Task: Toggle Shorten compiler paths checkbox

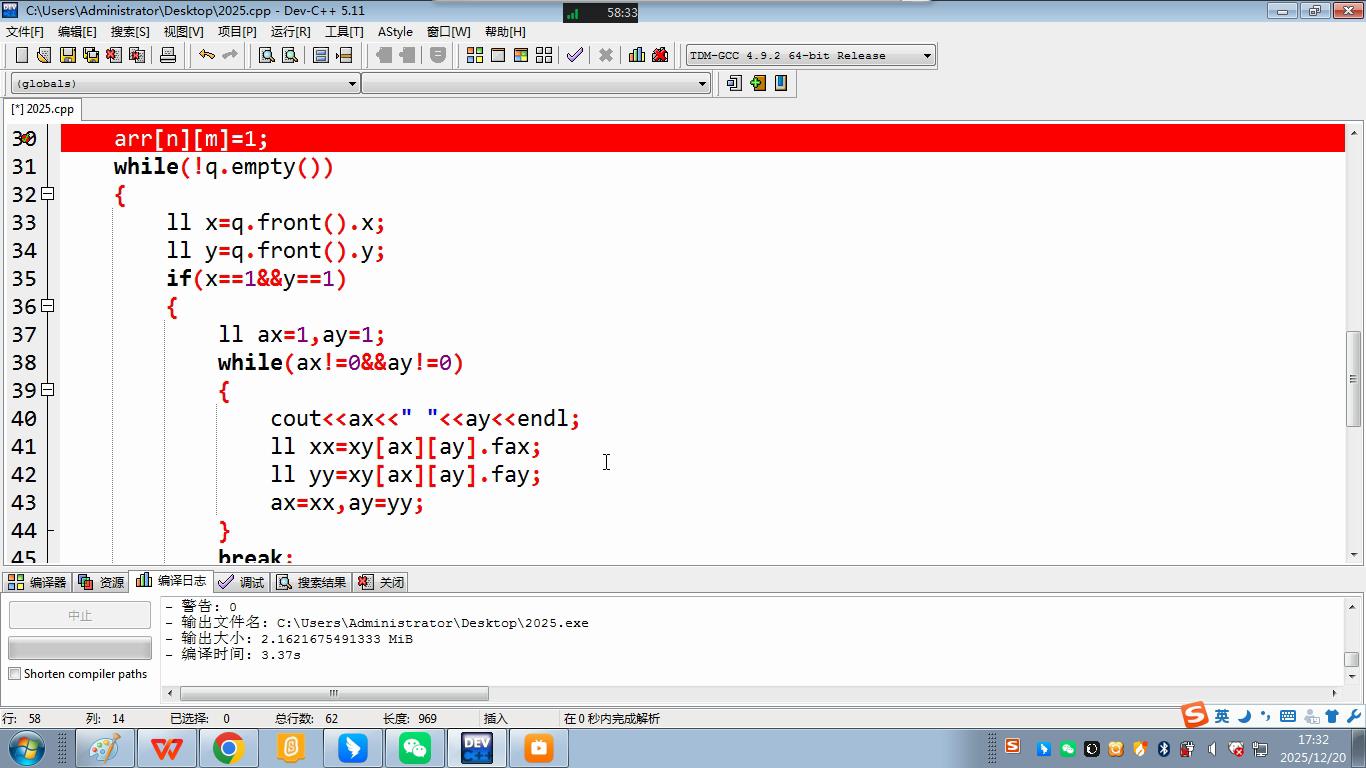Action: click(x=15, y=674)
